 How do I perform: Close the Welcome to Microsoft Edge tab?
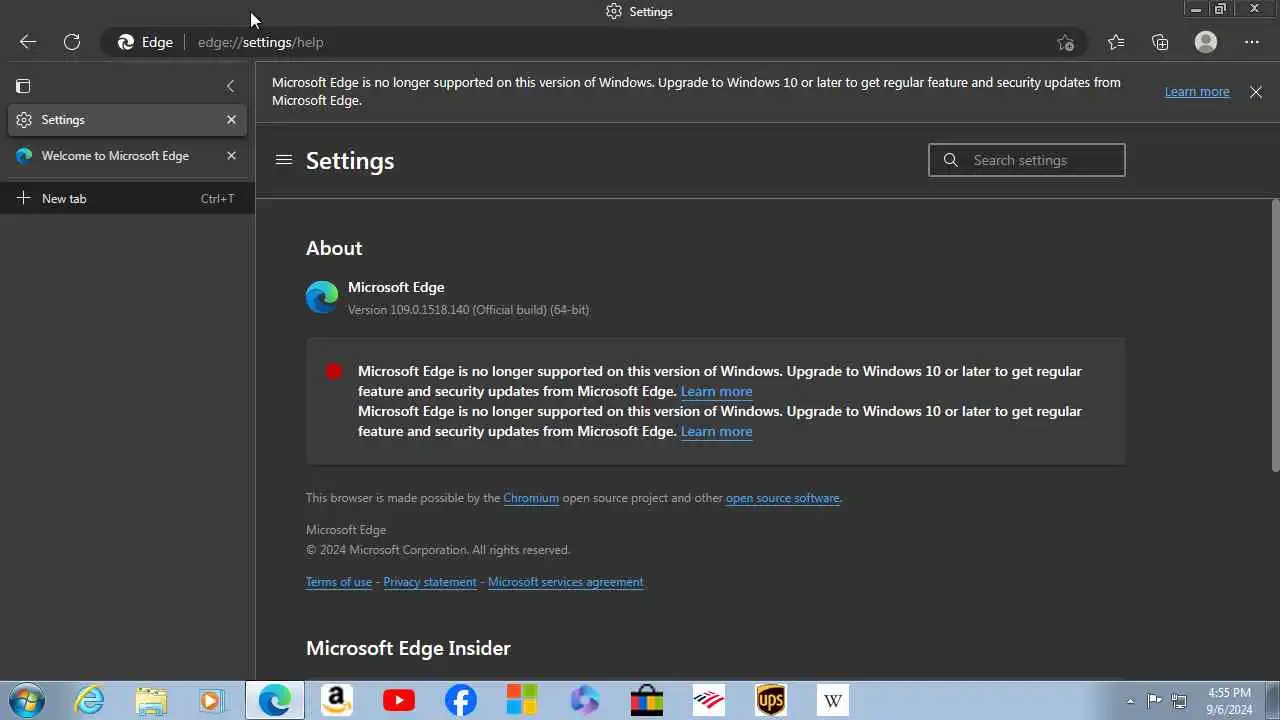click(231, 156)
